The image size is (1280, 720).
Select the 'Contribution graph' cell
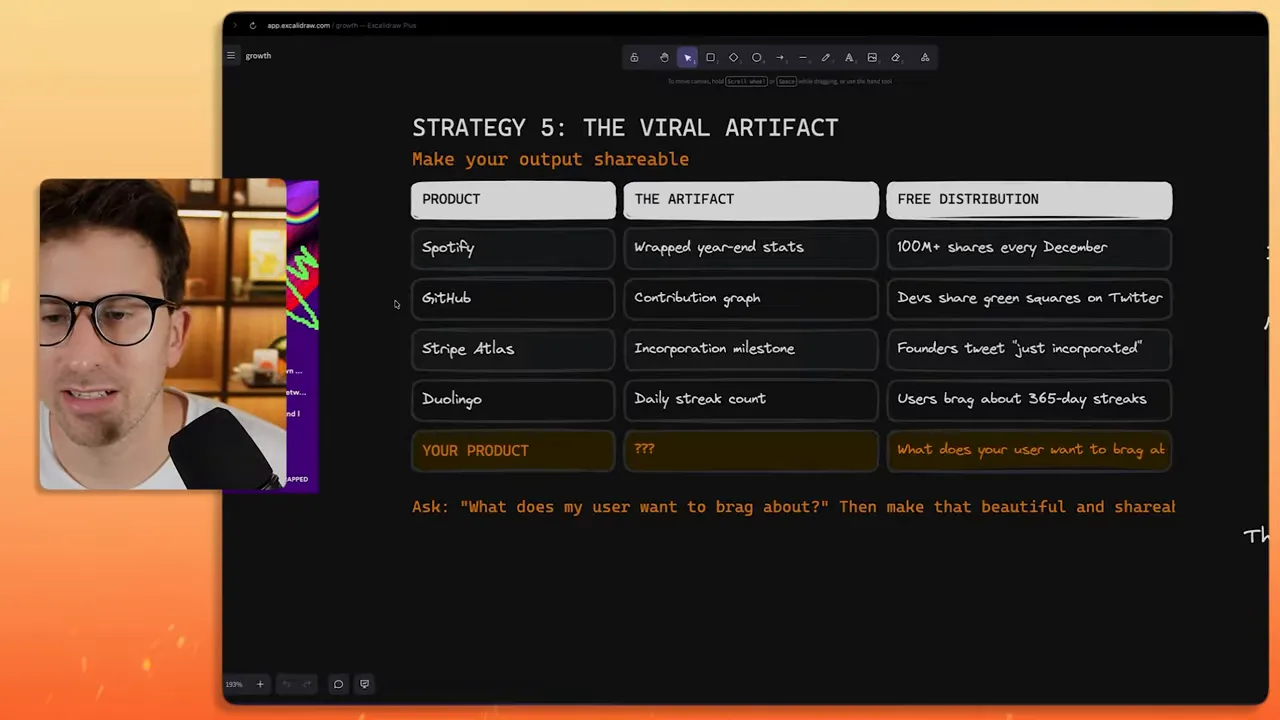coord(751,299)
